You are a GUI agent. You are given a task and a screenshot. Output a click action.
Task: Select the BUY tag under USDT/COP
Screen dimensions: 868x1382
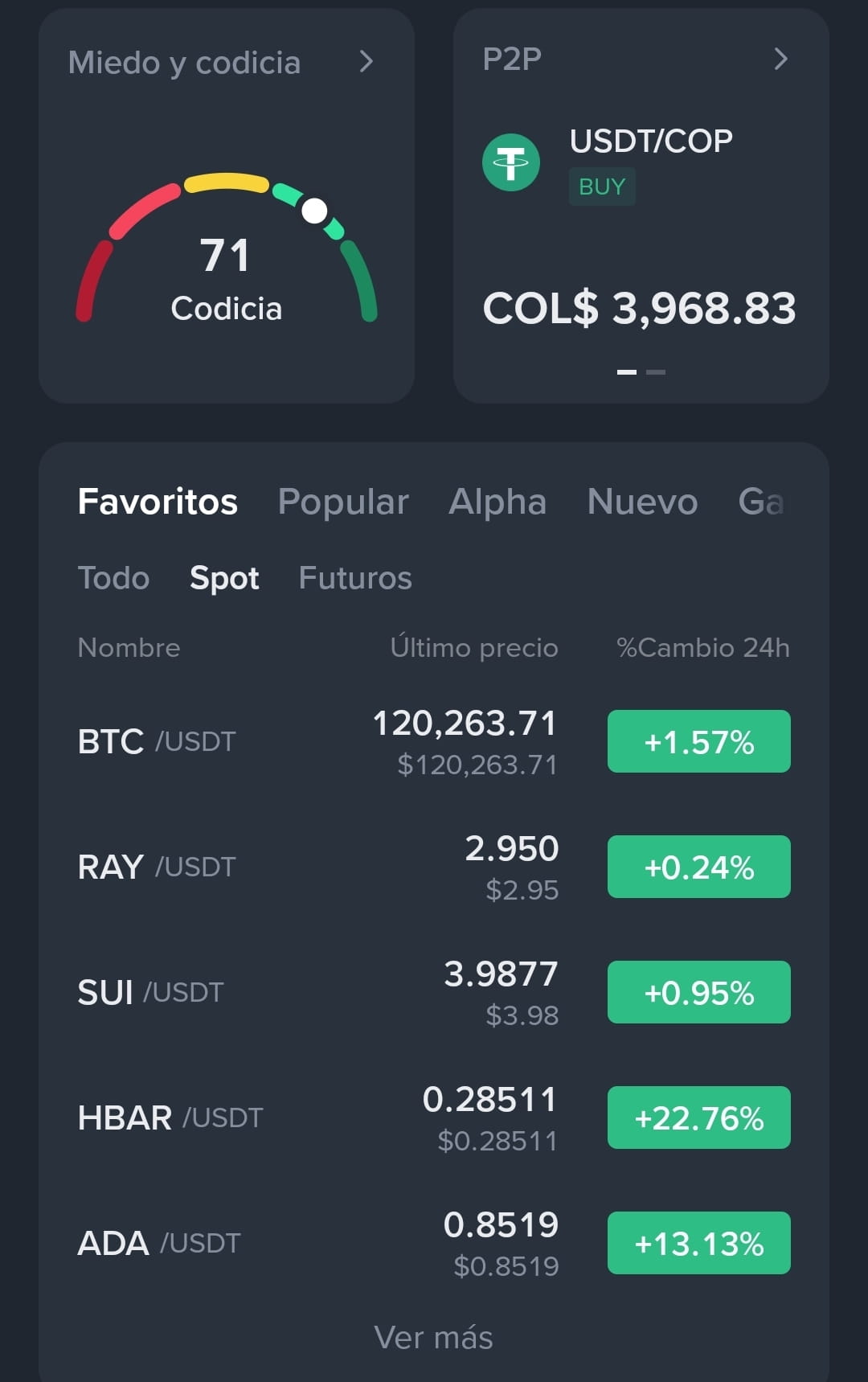(602, 187)
